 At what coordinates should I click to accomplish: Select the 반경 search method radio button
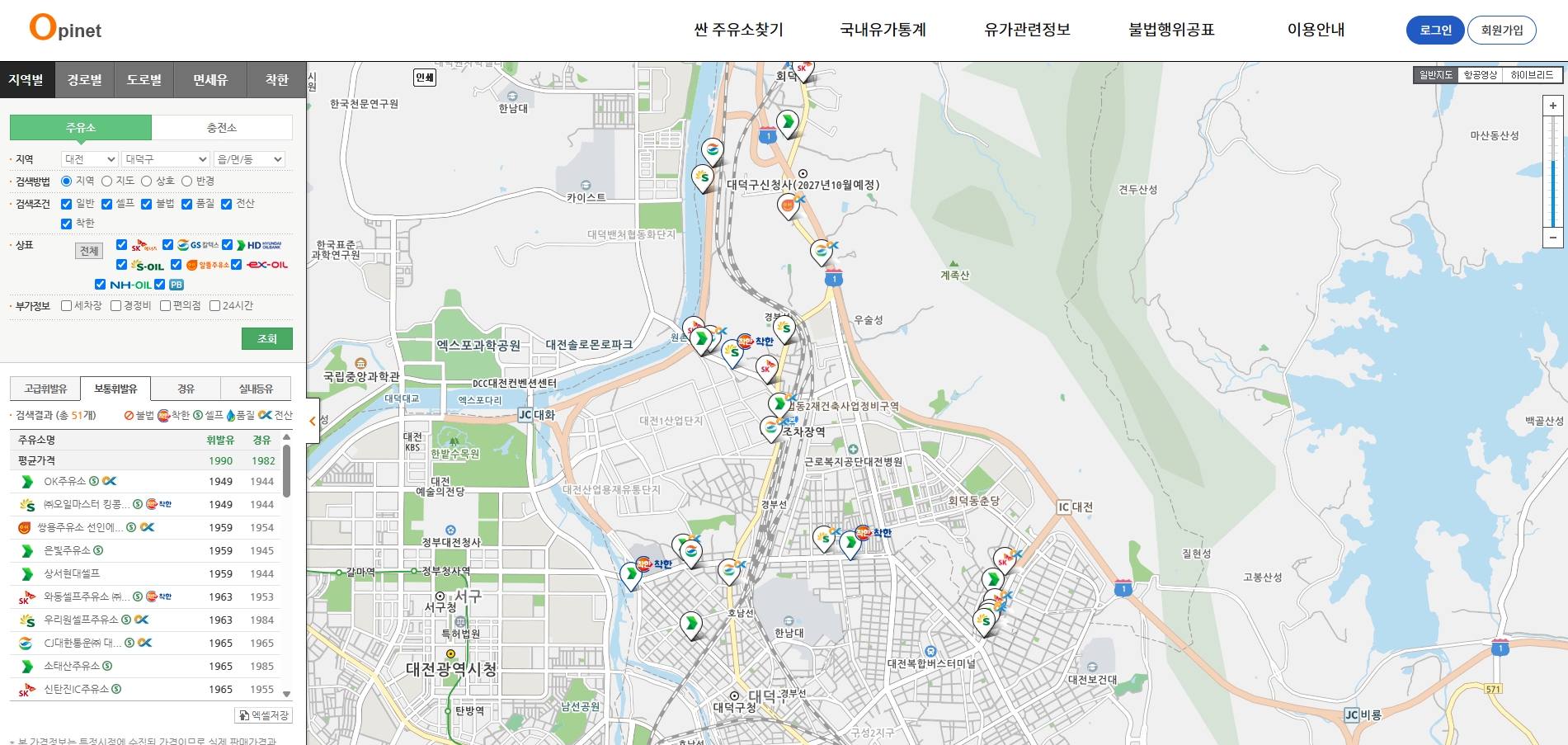pyautogui.click(x=186, y=182)
